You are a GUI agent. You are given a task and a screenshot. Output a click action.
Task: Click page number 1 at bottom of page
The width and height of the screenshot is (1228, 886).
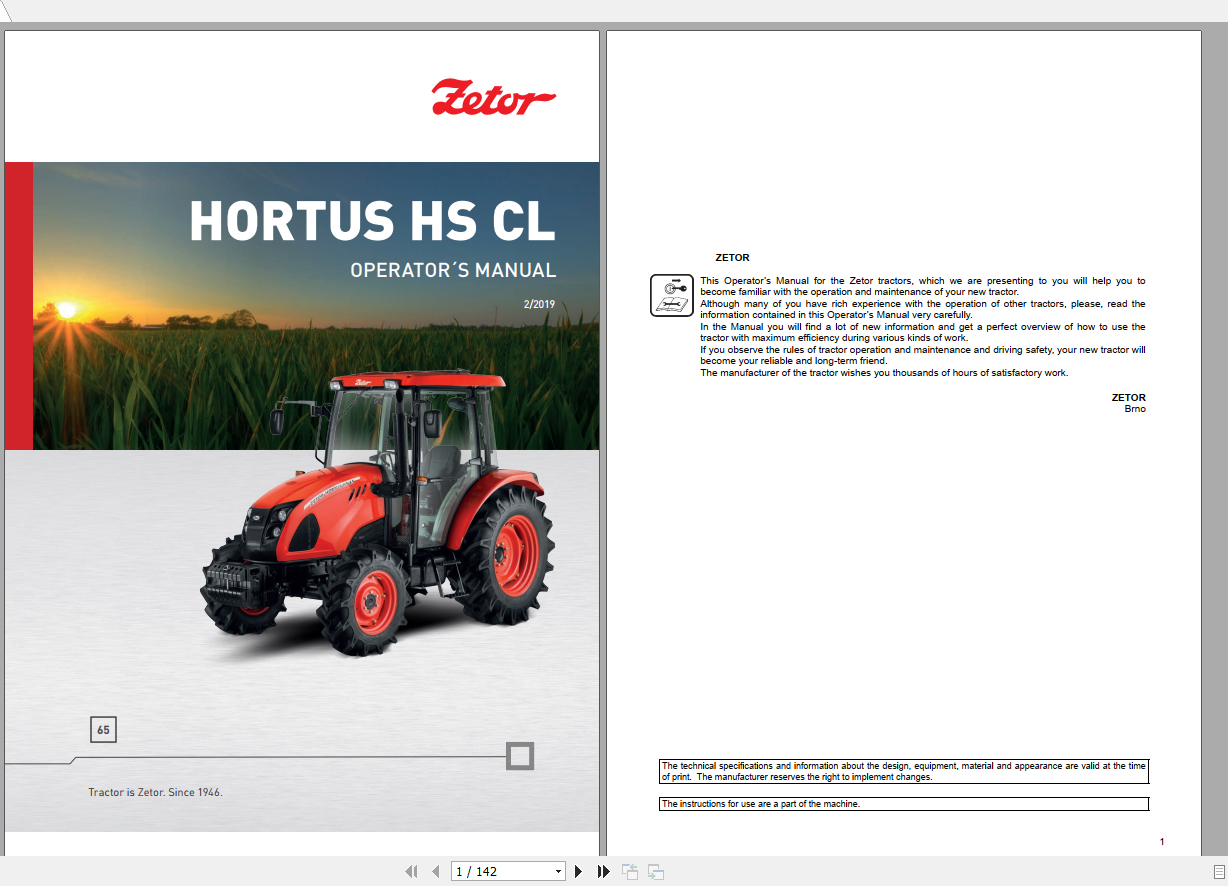coord(1162,842)
